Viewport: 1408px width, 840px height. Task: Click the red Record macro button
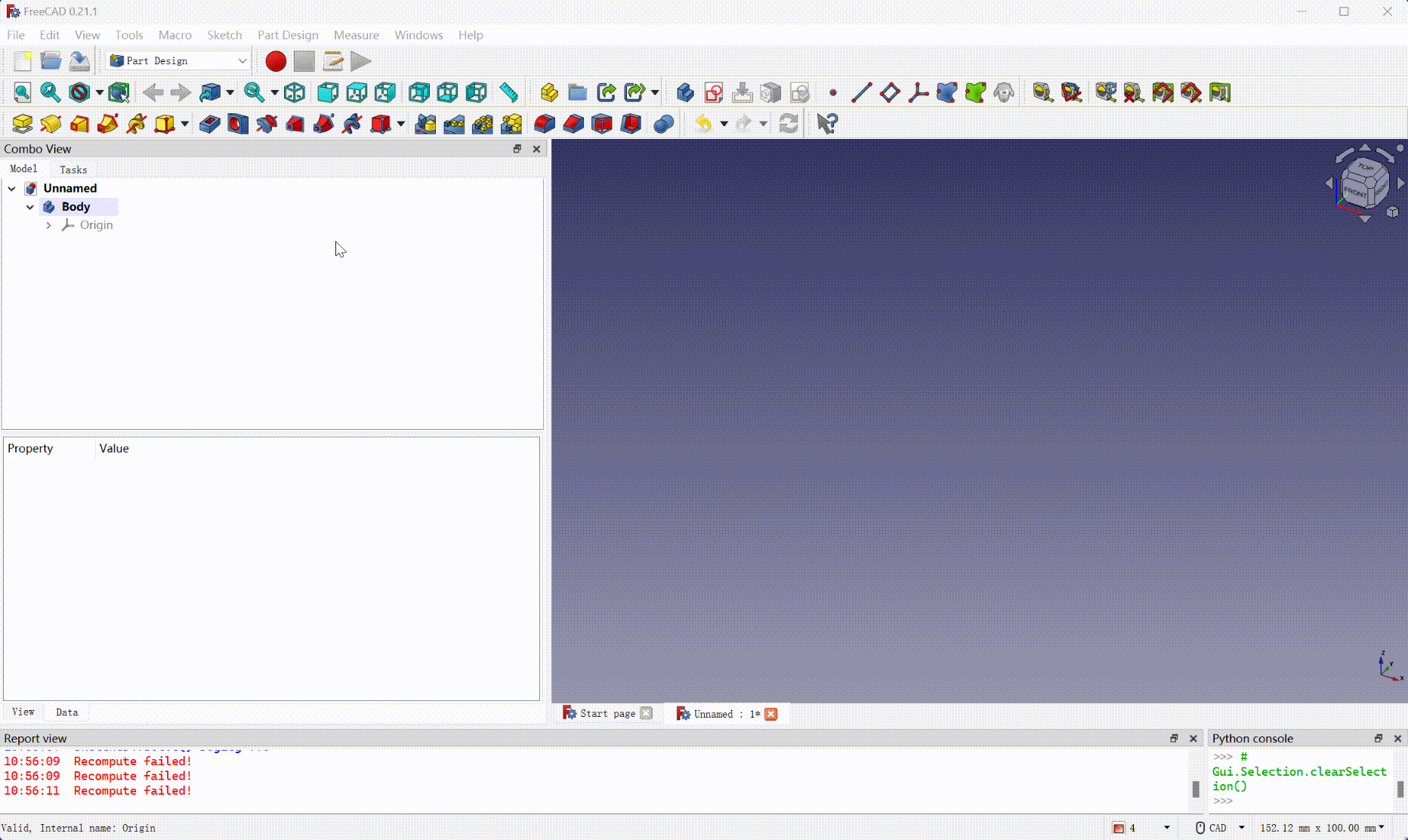click(276, 61)
